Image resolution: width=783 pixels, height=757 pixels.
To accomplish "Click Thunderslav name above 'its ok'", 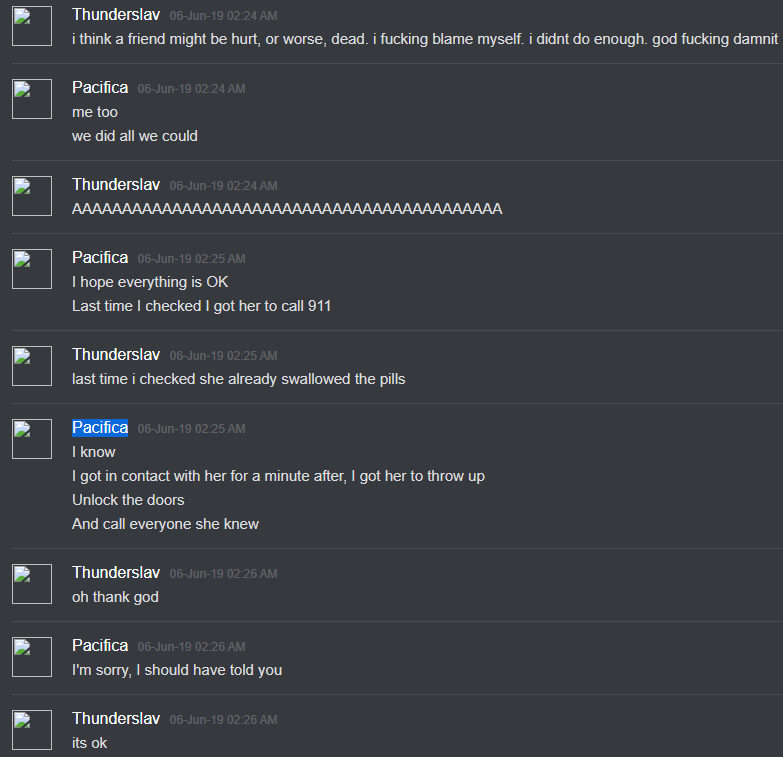I will pyautogui.click(x=116, y=719).
